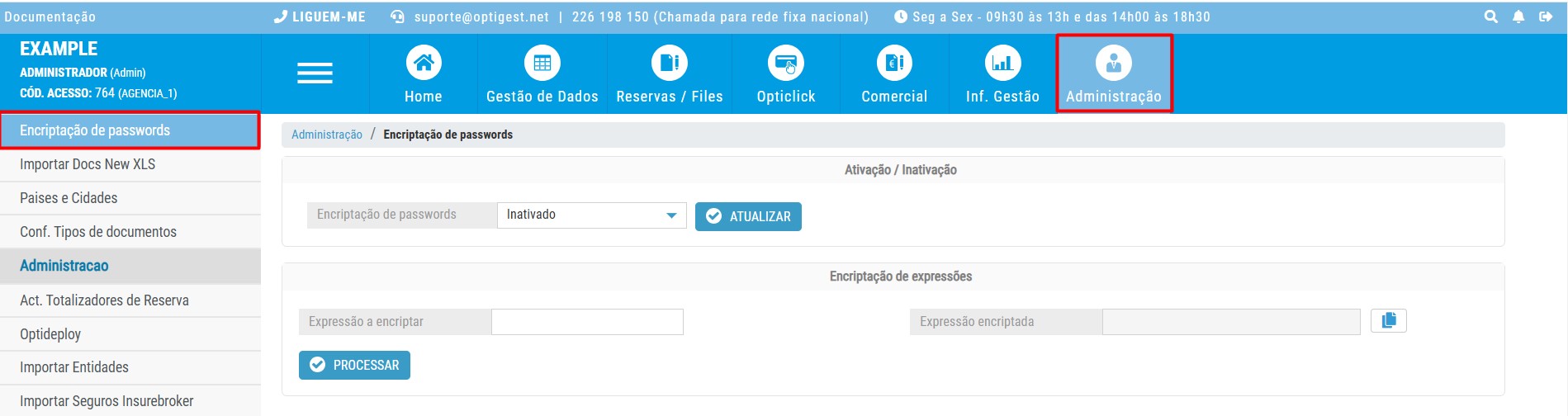Viewport: 1568px width, 416px height.
Task: Go to Home via the house icon
Action: pyautogui.click(x=423, y=64)
